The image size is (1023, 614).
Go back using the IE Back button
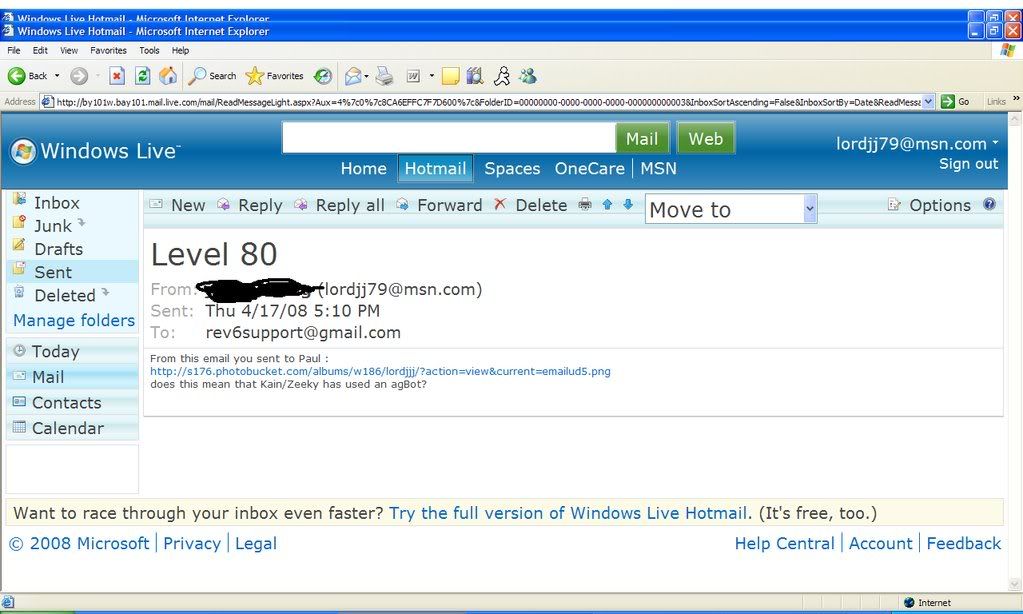point(27,76)
